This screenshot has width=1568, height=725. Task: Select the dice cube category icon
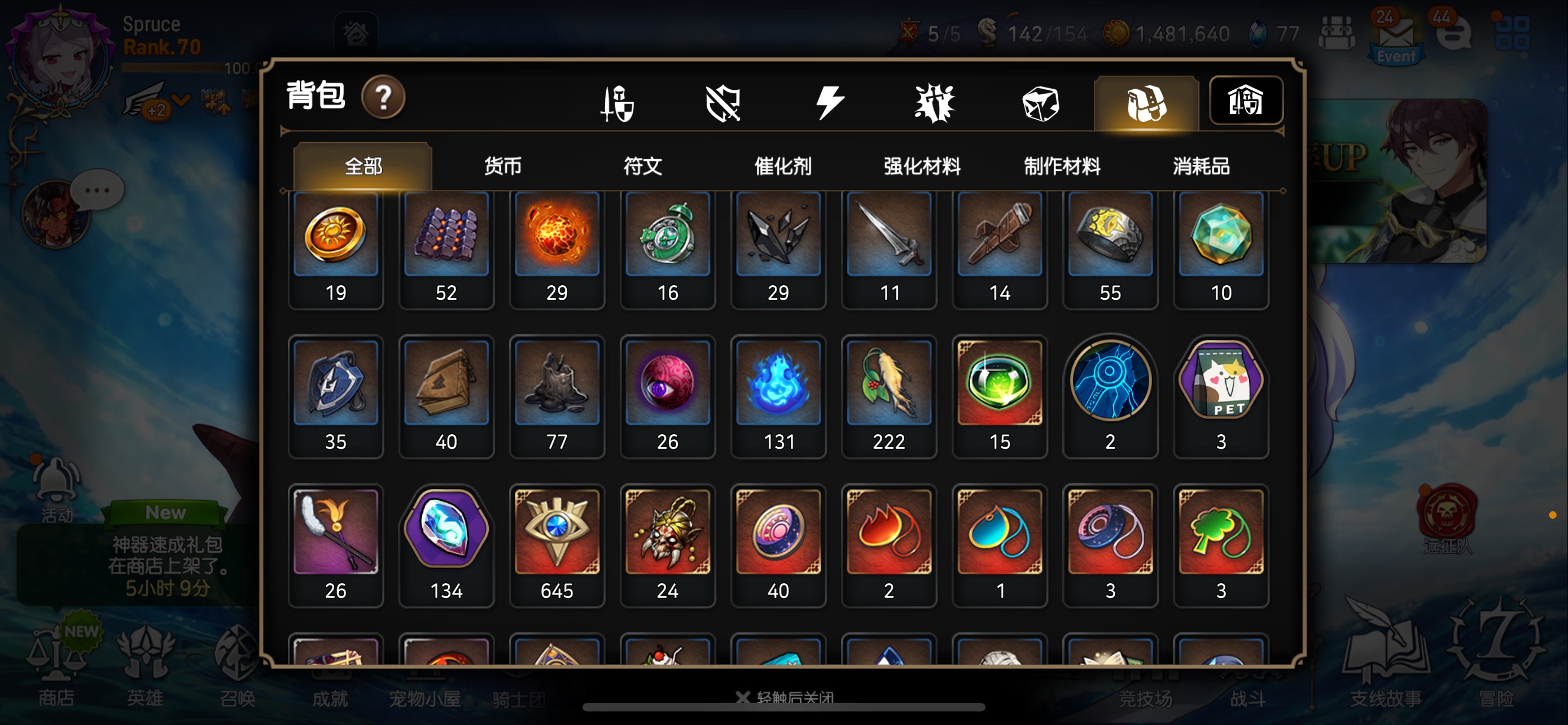[1040, 103]
